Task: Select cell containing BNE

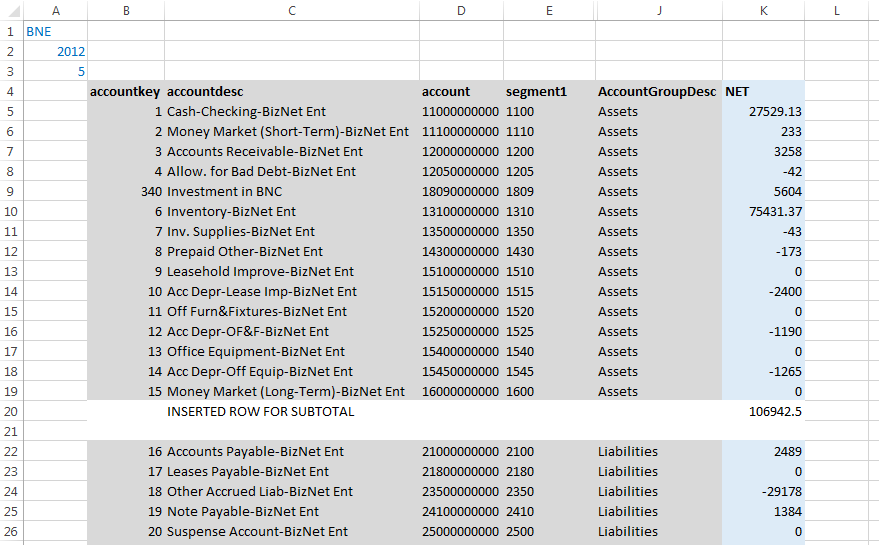Action: pos(55,31)
